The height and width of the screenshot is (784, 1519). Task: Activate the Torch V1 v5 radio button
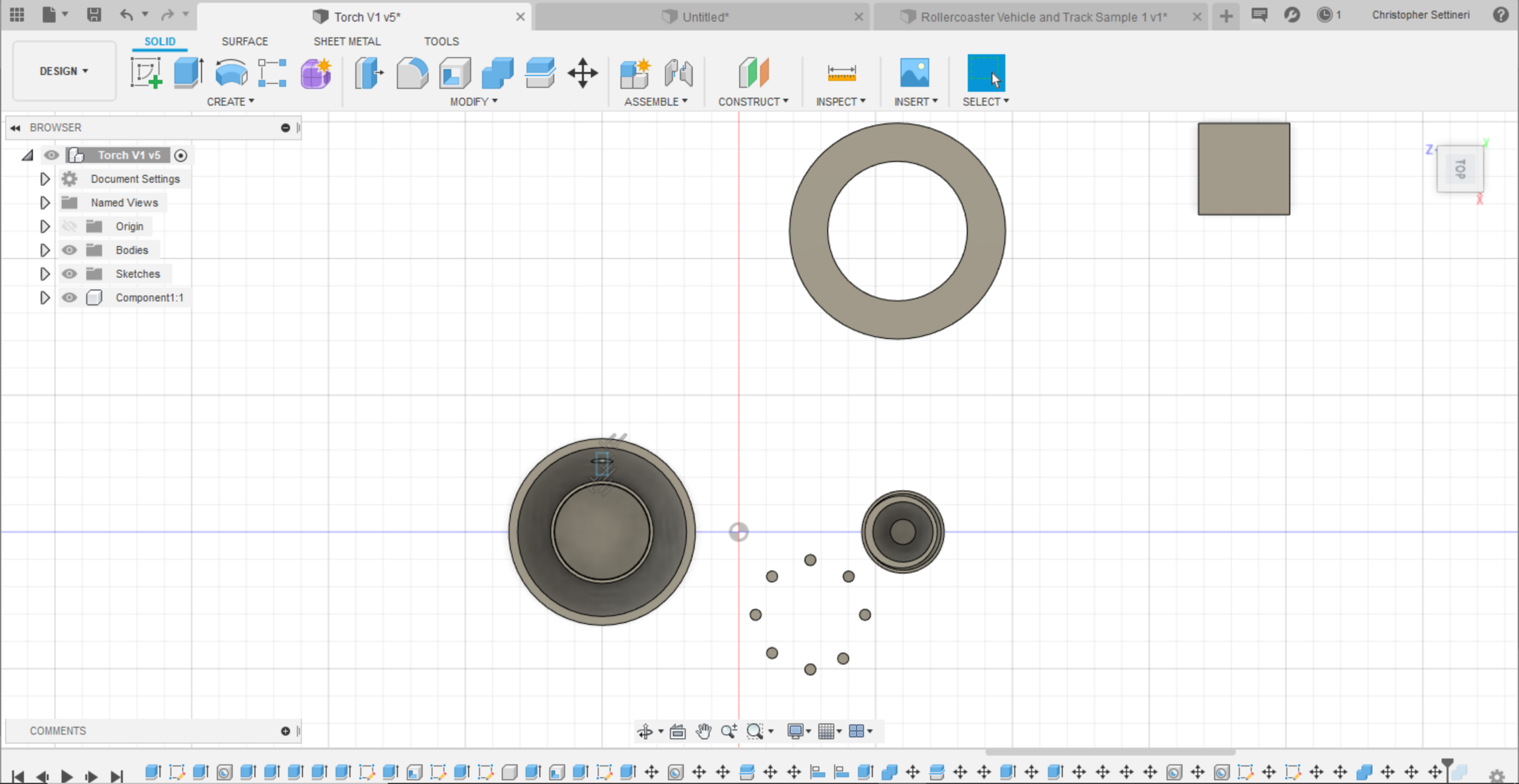[x=180, y=155]
